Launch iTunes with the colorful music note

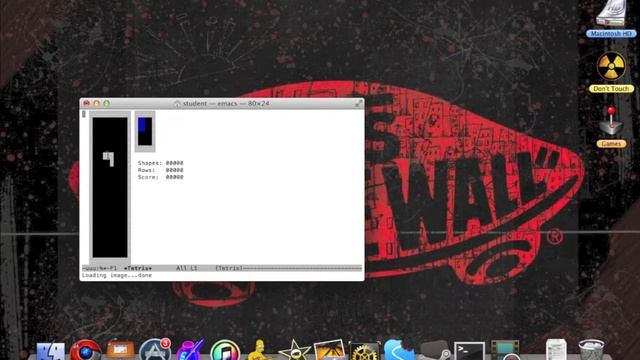(225, 351)
